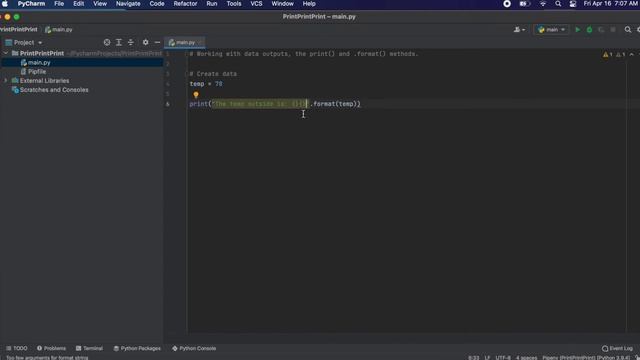Viewport: 640px width, 360px height.
Task: Click the 4 spaces indent widget
Action: 527,358
